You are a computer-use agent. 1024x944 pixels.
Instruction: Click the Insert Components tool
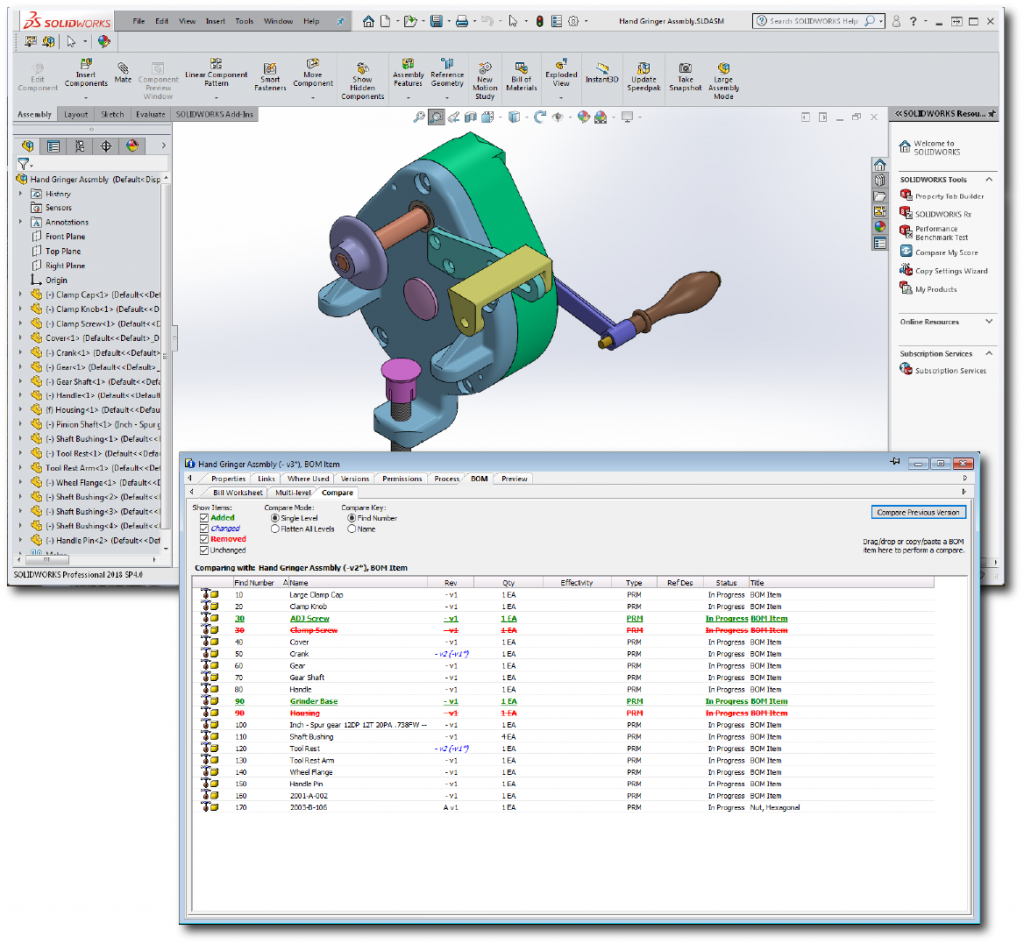pyautogui.click(x=86, y=72)
